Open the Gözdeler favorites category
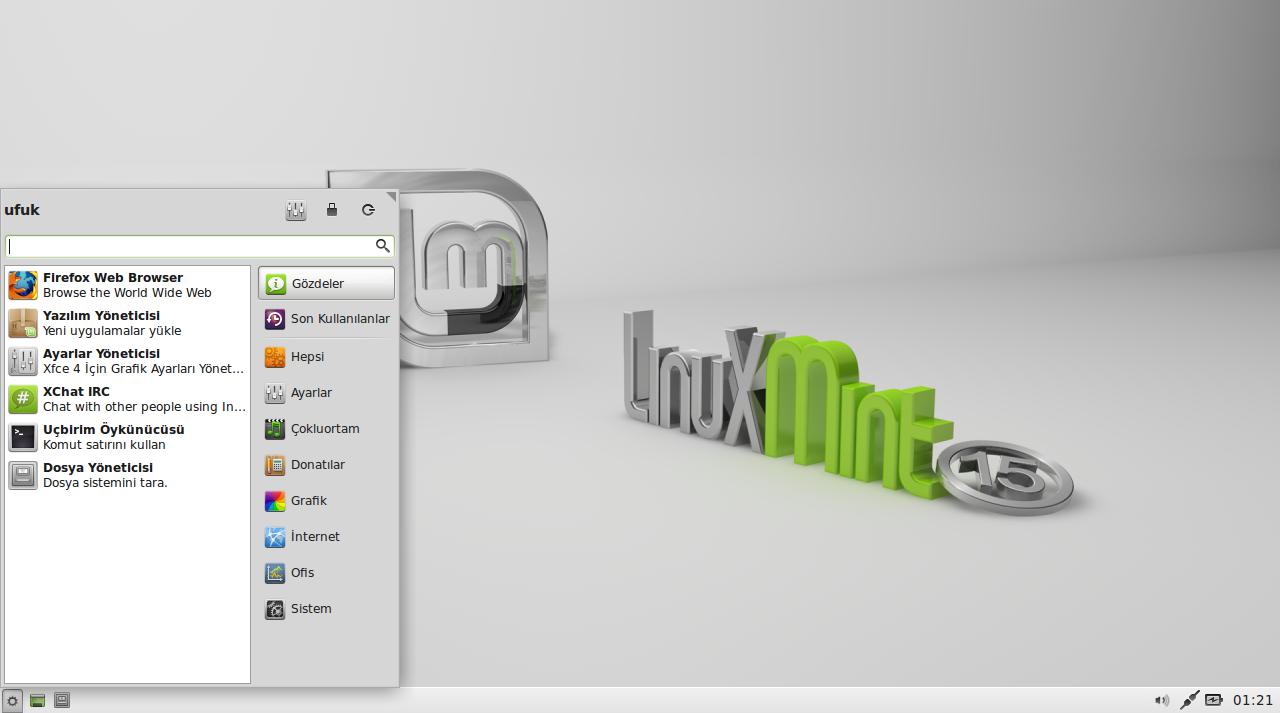Image resolution: width=1280 pixels, height=713 pixels. pos(320,283)
